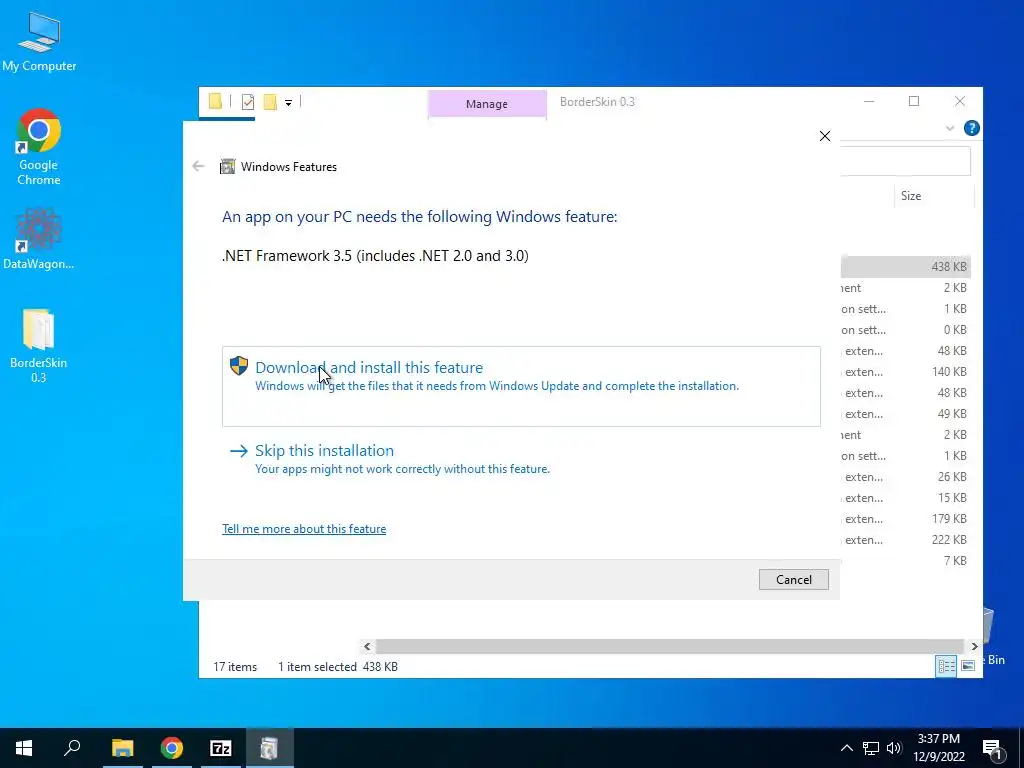Click the Windows Features title icon
Viewport: 1024px width, 768px height.
(227, 167)
